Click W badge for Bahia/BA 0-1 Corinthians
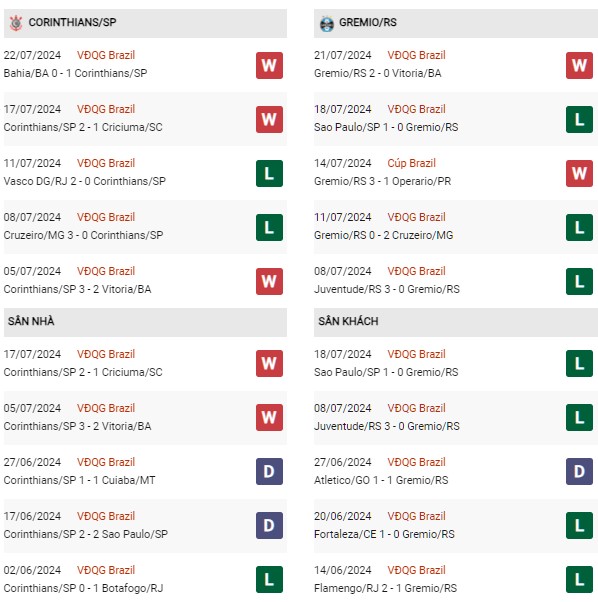 pos(269,65)
